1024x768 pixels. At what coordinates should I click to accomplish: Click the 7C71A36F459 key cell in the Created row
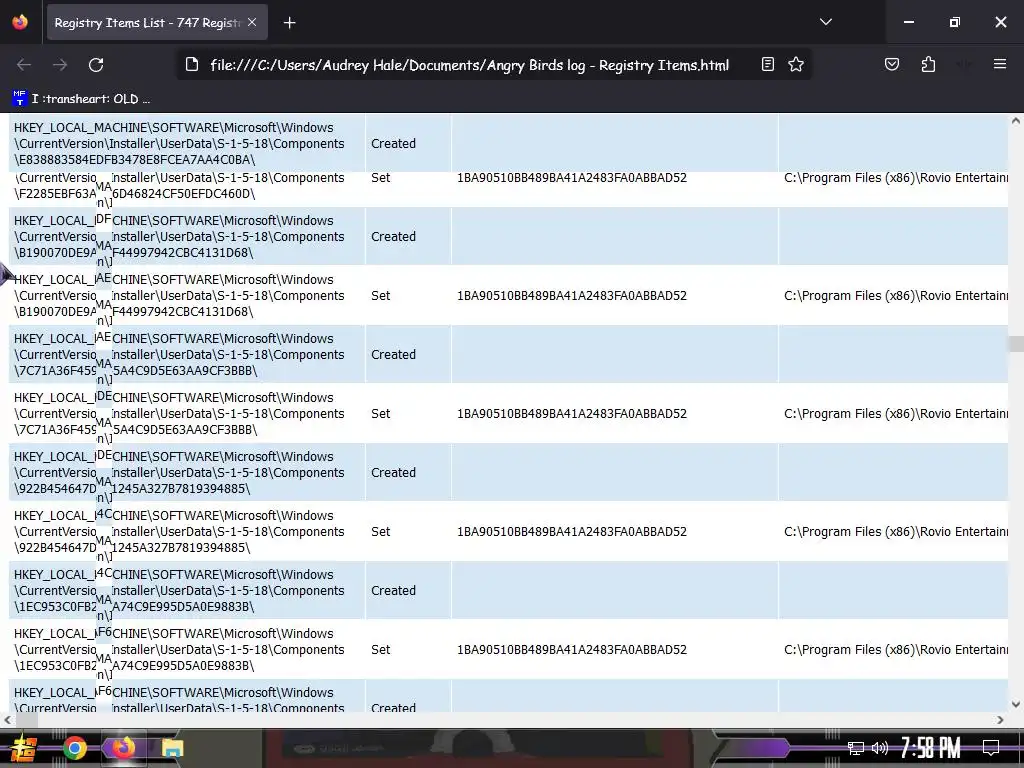click(187, 355)
